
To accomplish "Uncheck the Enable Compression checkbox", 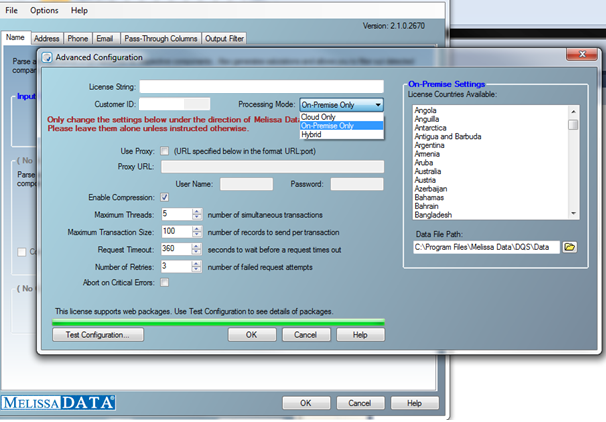I will pos(165,197).
